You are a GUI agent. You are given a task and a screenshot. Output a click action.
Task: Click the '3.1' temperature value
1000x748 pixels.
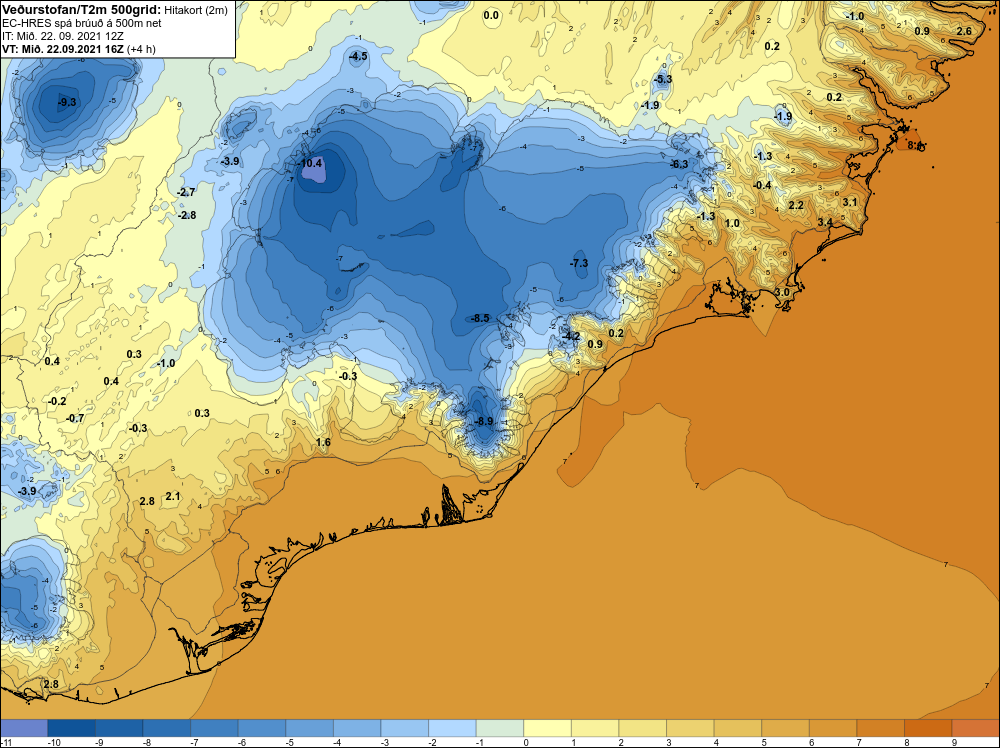(849, 202)
